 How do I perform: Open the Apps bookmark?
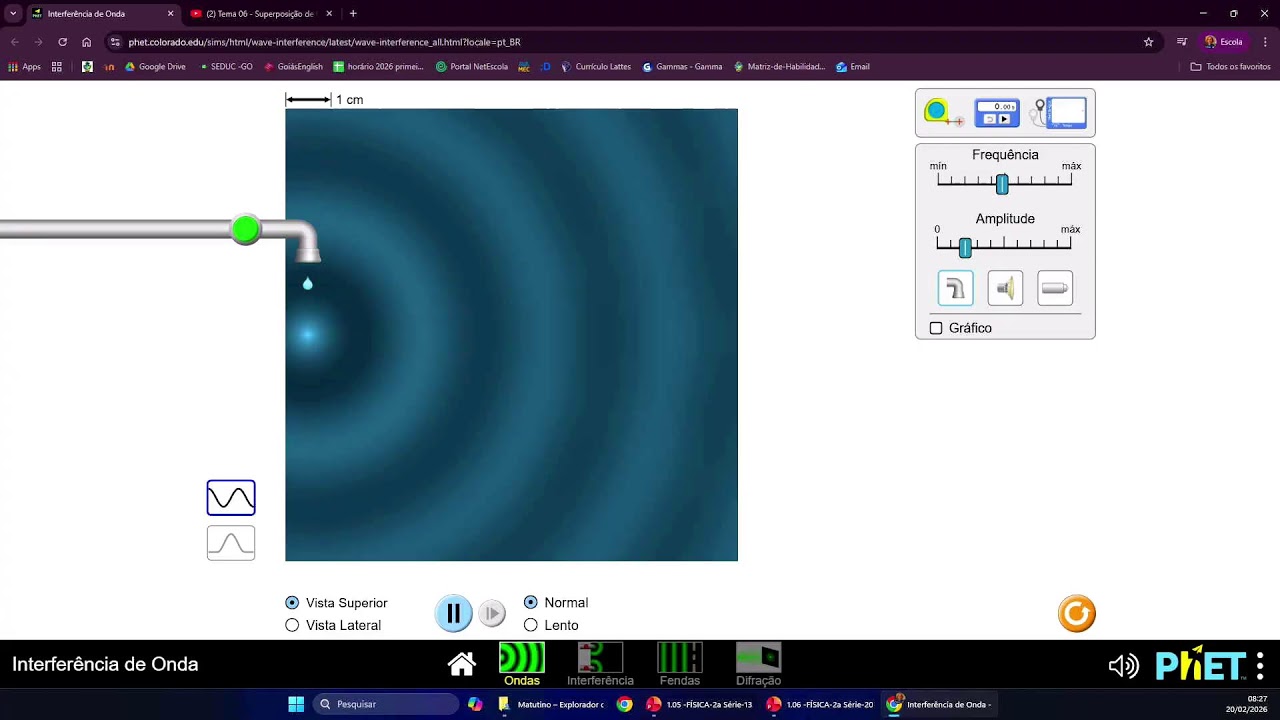pos(24,67)
